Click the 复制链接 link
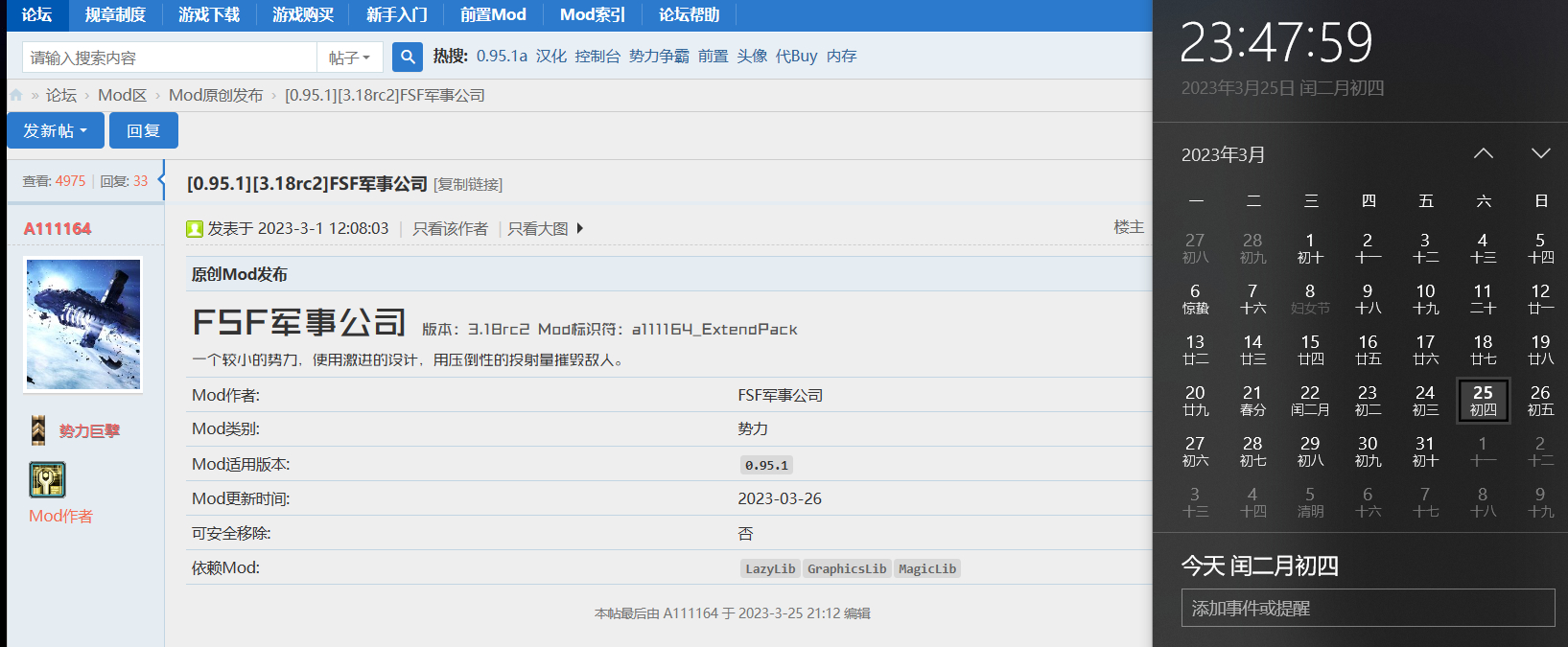The width and height of the screenshot is (1568, 647). pos(468,185)
